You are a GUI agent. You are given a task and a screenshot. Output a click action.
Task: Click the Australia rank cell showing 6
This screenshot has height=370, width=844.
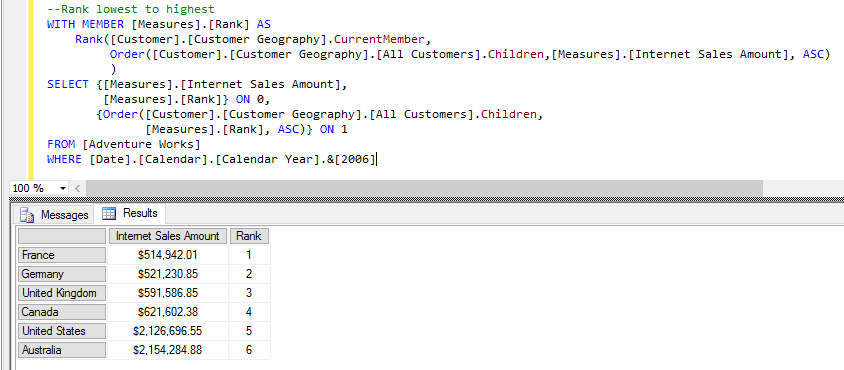click(x=249, y=350)
